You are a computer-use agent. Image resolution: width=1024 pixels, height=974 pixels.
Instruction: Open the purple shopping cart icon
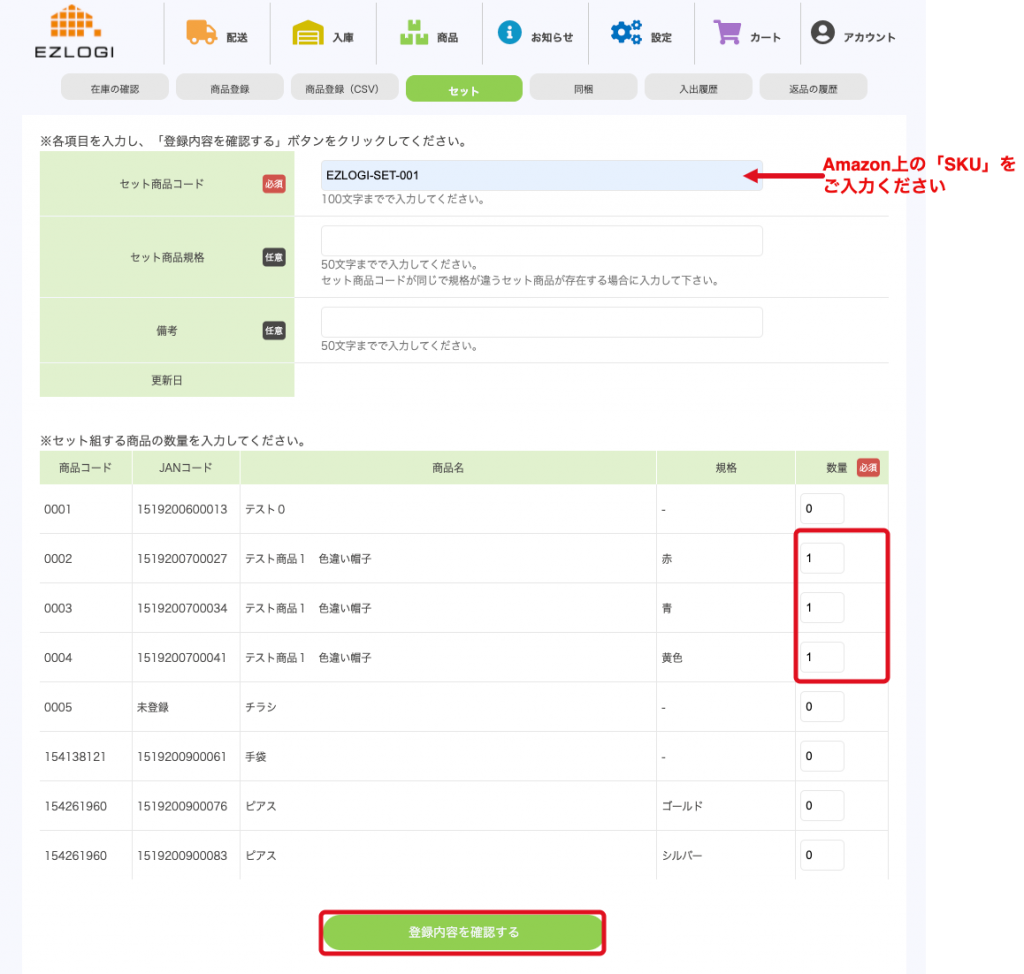pyautogui.click(x=727, y=33)
